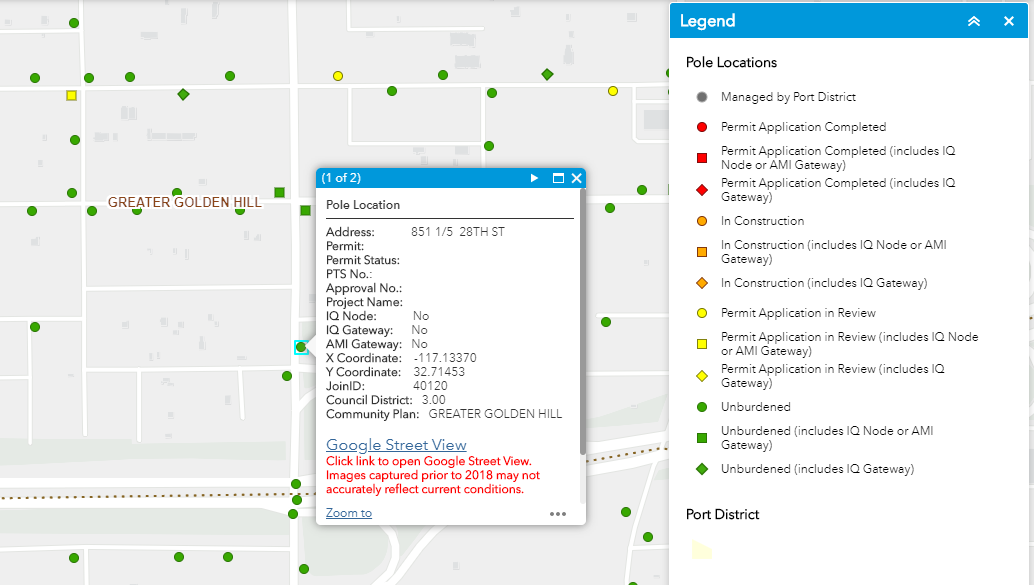Screen dimensions: 1034x585
Task: Click green circle Unburdened legend symbol
Action: point(702,407)
